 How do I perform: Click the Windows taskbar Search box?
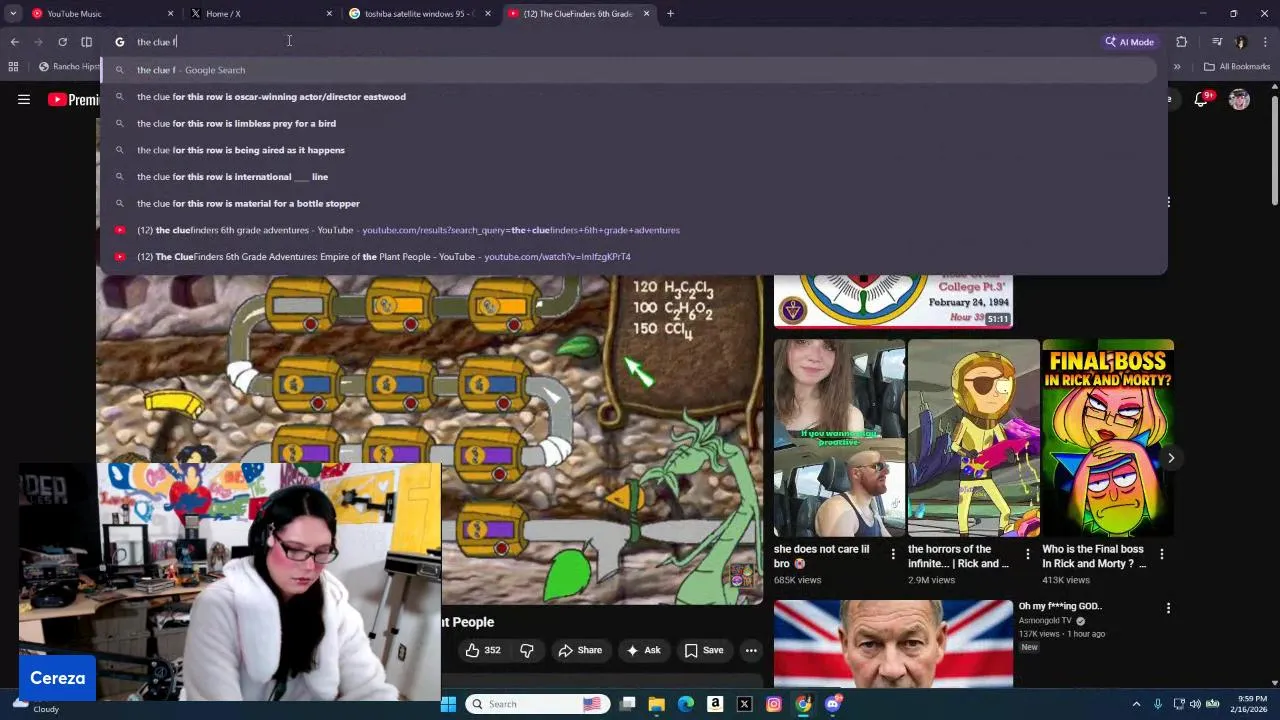(536, 704)
